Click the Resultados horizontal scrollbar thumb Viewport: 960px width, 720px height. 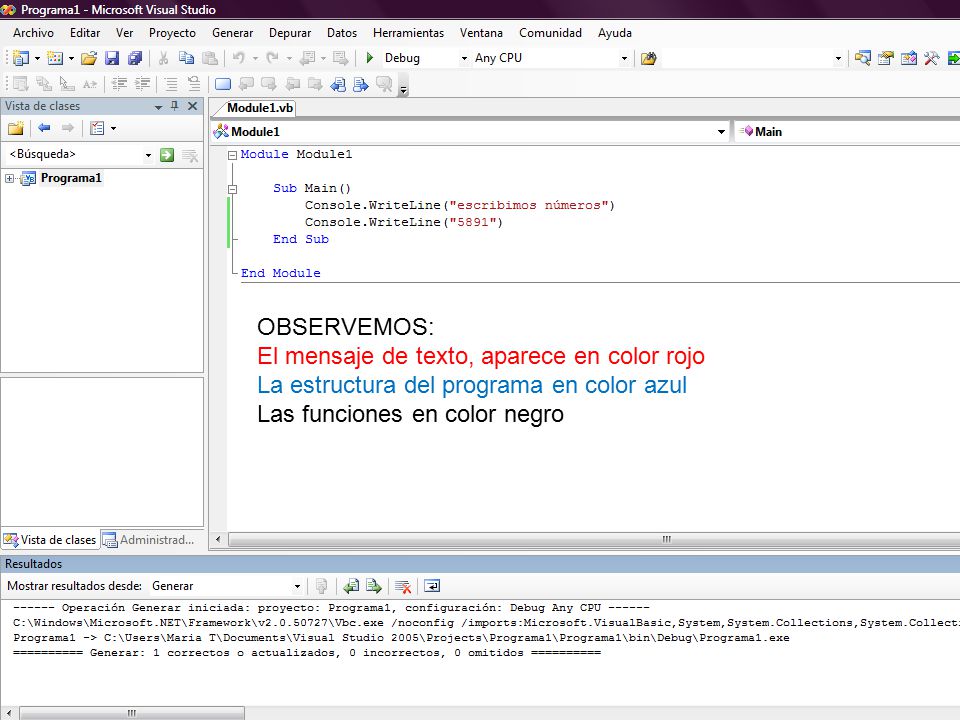tap(132, 713)
